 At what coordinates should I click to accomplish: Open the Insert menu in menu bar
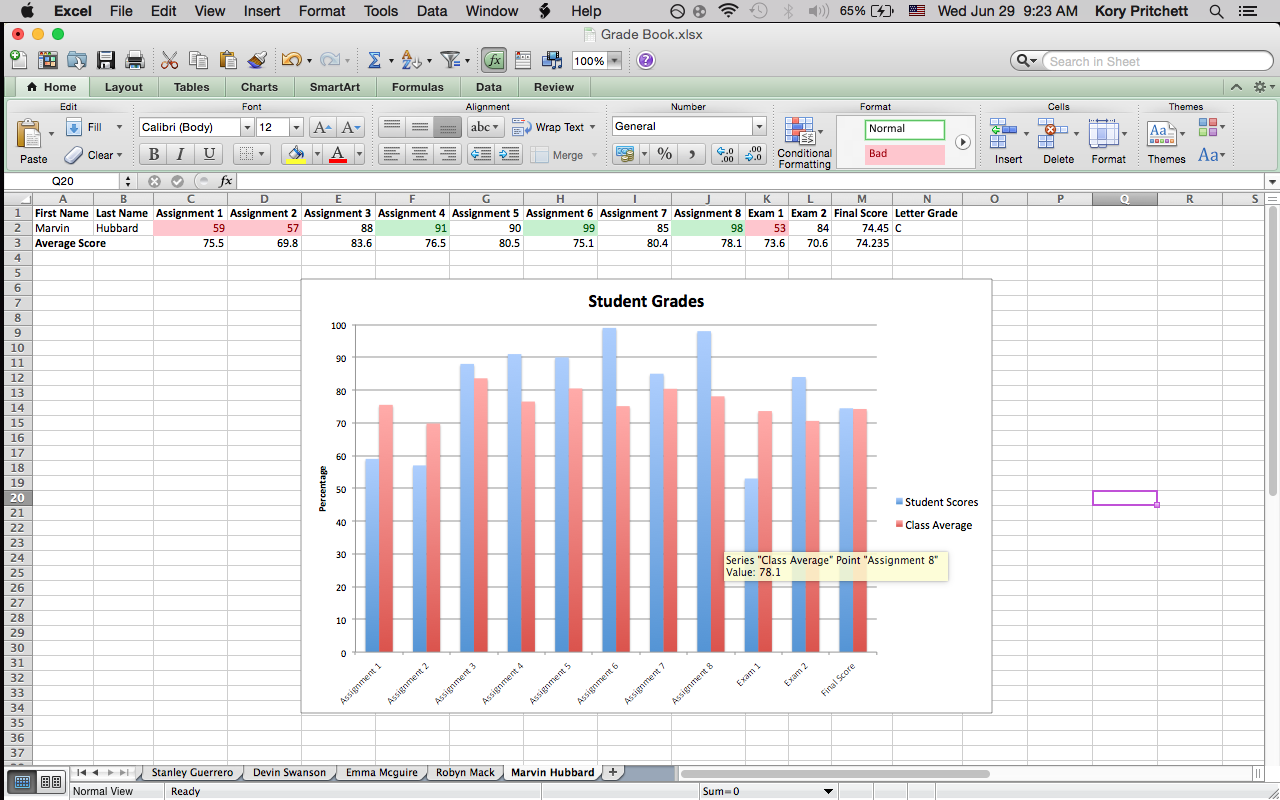(x=262, y=11)
